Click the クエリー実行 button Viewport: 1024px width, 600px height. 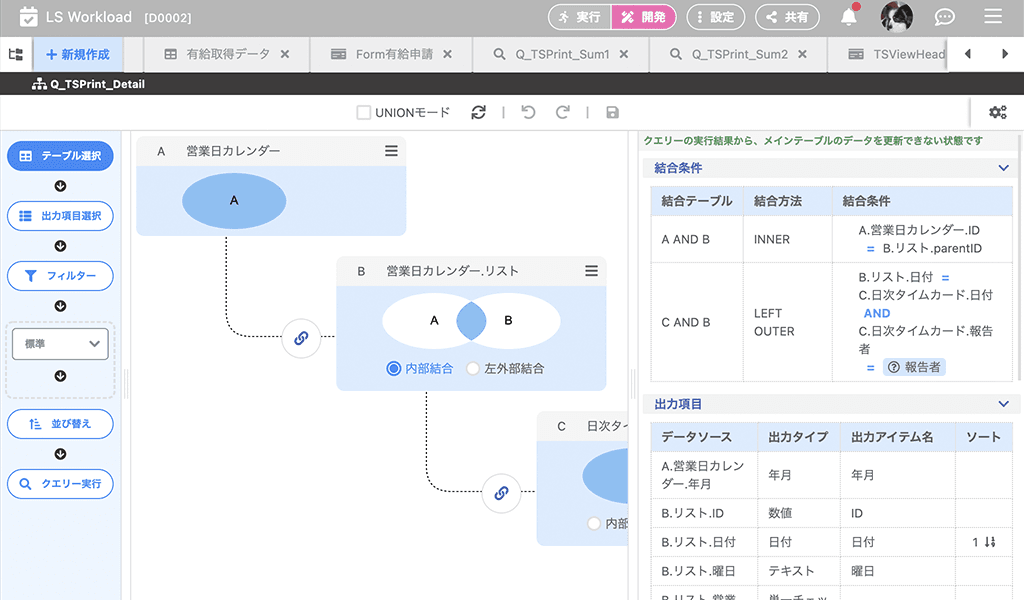pyautogui.click(x=60, y=485)
